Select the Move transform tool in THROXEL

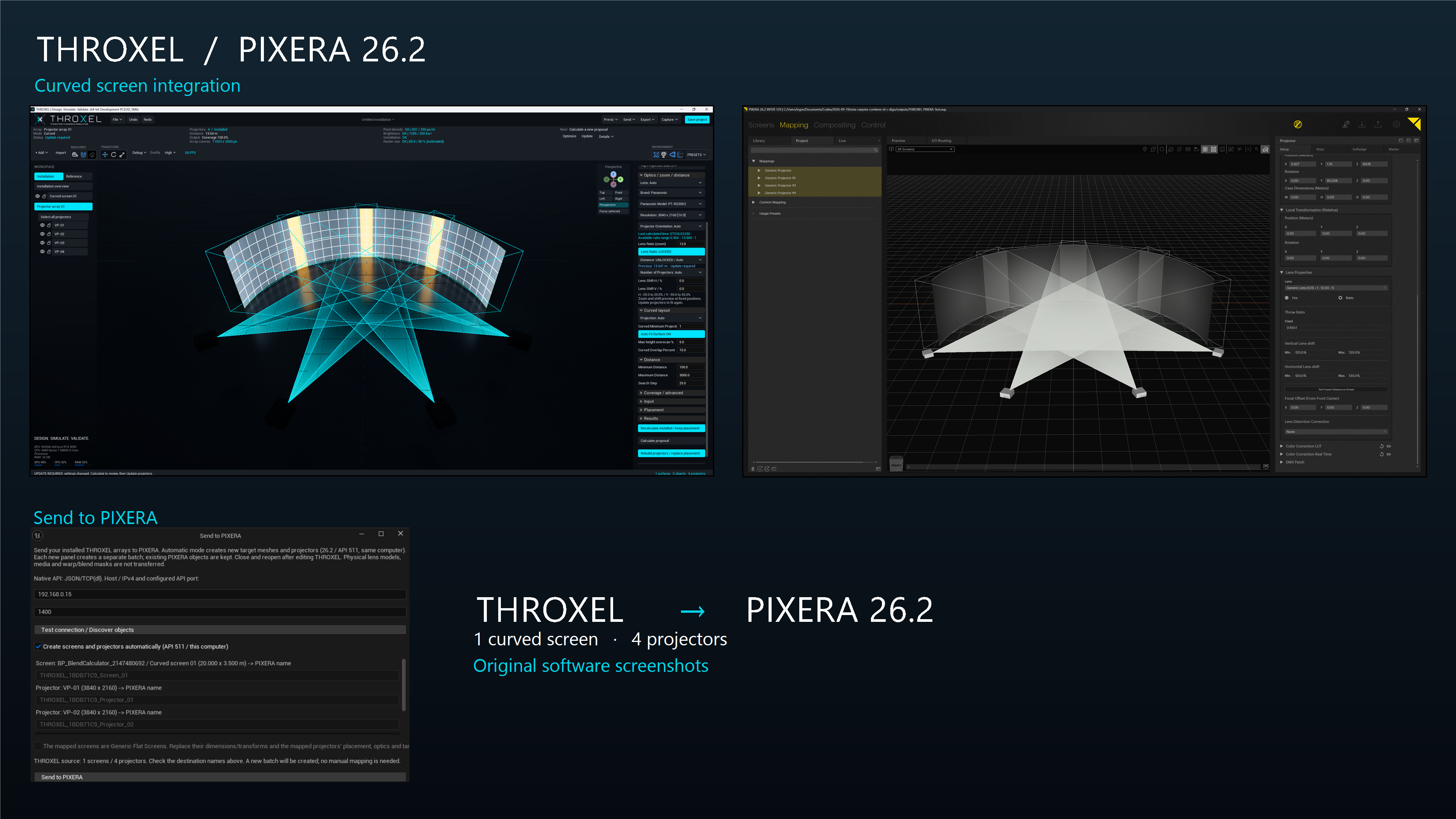[105, 154]
